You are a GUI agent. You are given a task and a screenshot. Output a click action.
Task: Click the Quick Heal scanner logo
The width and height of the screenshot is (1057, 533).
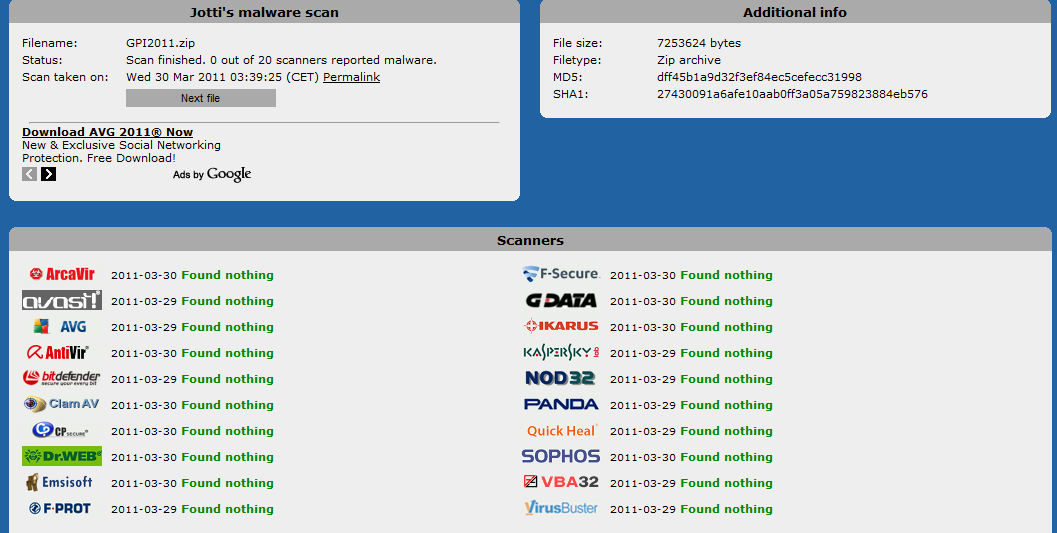coord(561,430)
